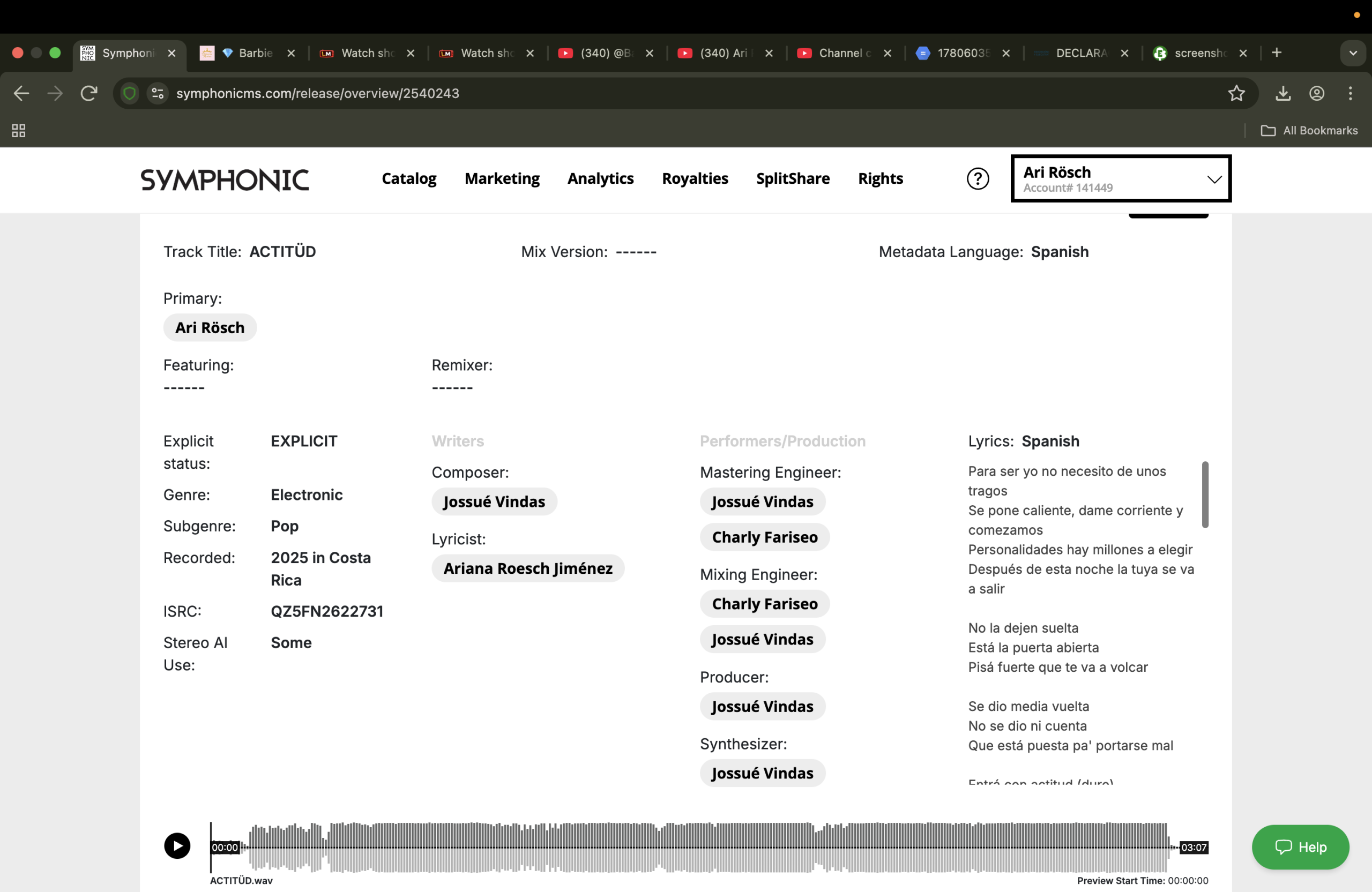
Task: Click the green shield icon in address bar
Action: click(130, 93)
